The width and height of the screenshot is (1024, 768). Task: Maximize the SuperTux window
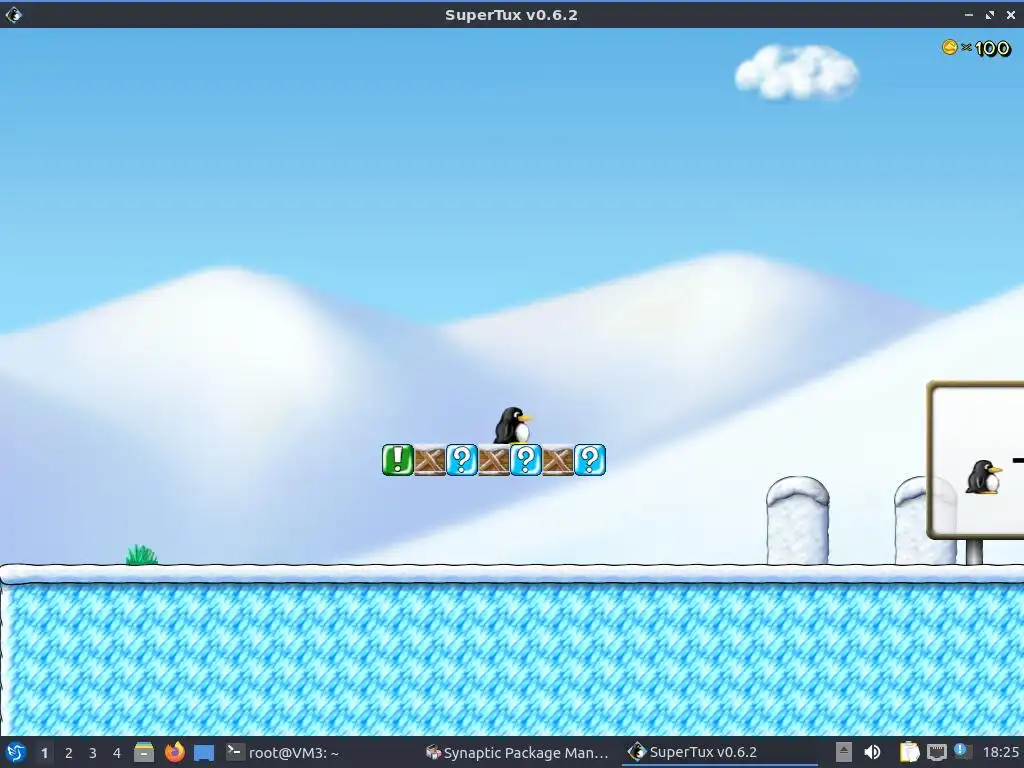pyautogui.click(x=989, y=15)
